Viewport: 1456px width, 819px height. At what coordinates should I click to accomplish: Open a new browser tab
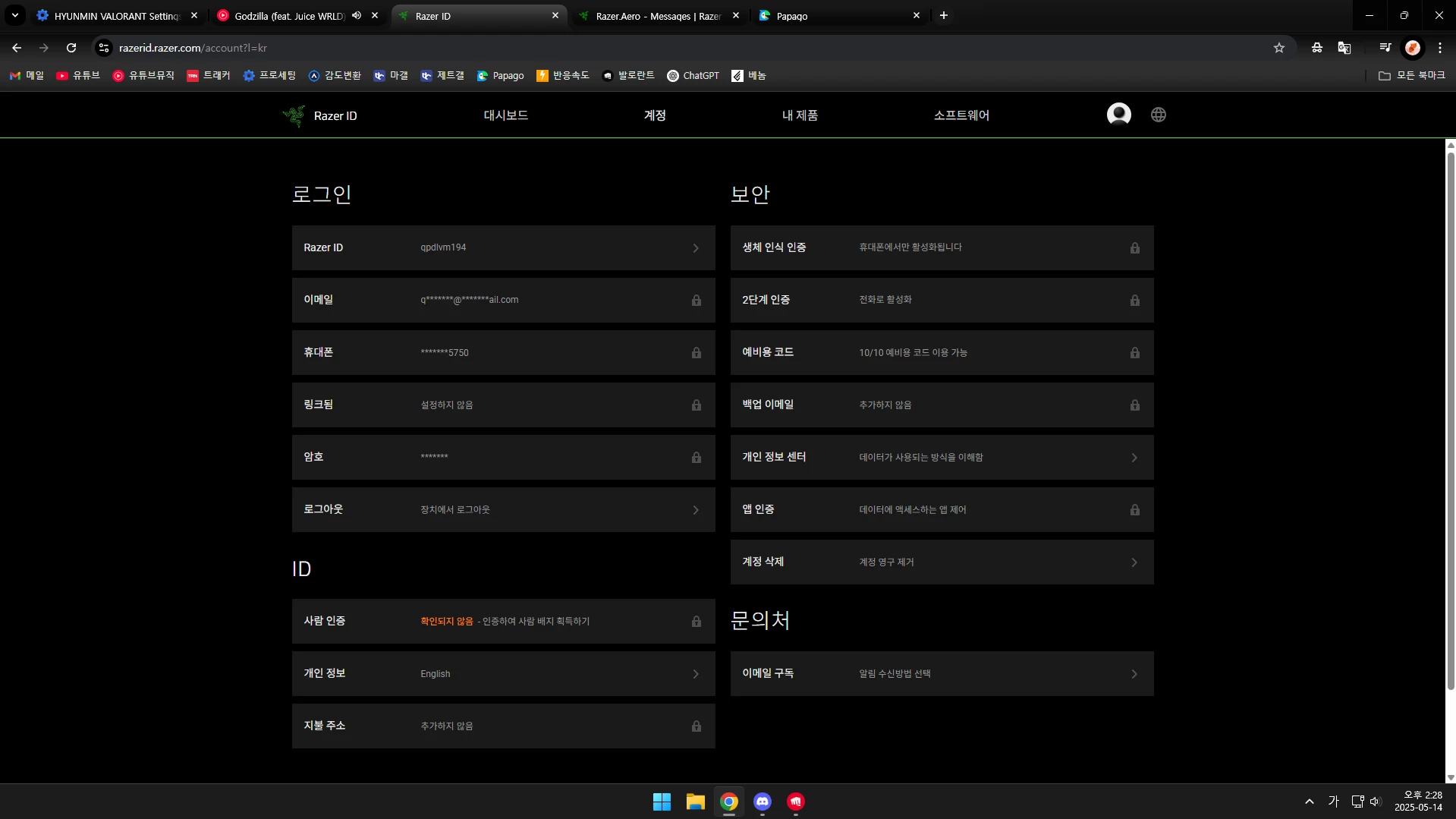pyautogui.click(x=943, y=15)
